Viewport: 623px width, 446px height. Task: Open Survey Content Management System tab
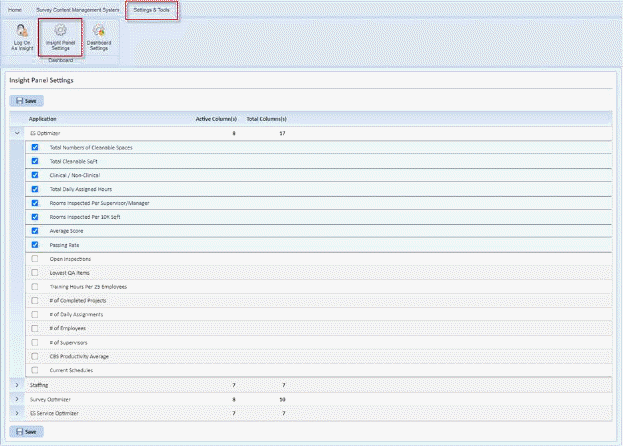(x=76, y=9)
